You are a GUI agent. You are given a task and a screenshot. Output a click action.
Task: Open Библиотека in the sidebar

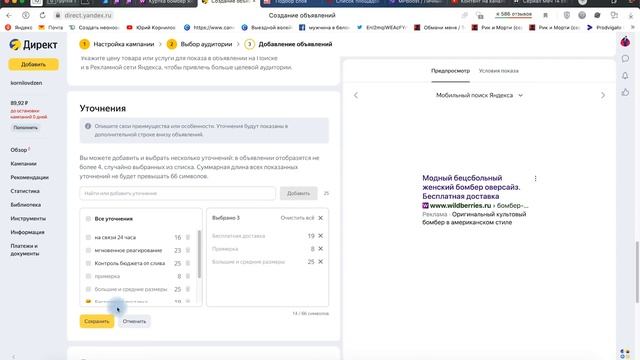(x=26, y=205)
